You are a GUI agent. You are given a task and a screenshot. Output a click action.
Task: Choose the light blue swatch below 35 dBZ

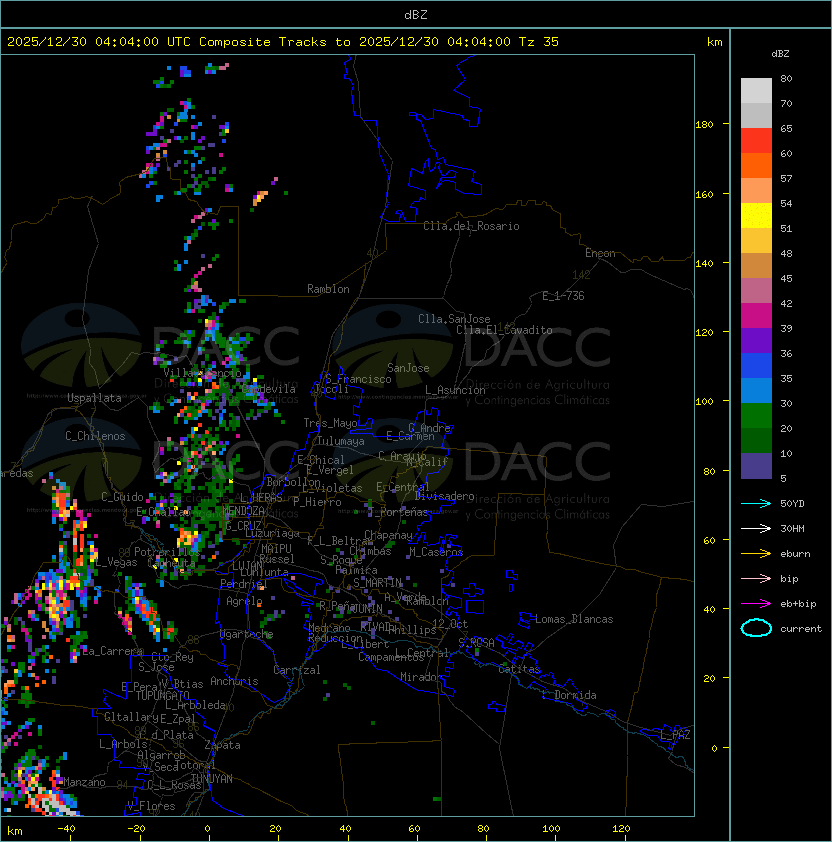[756, 390]
